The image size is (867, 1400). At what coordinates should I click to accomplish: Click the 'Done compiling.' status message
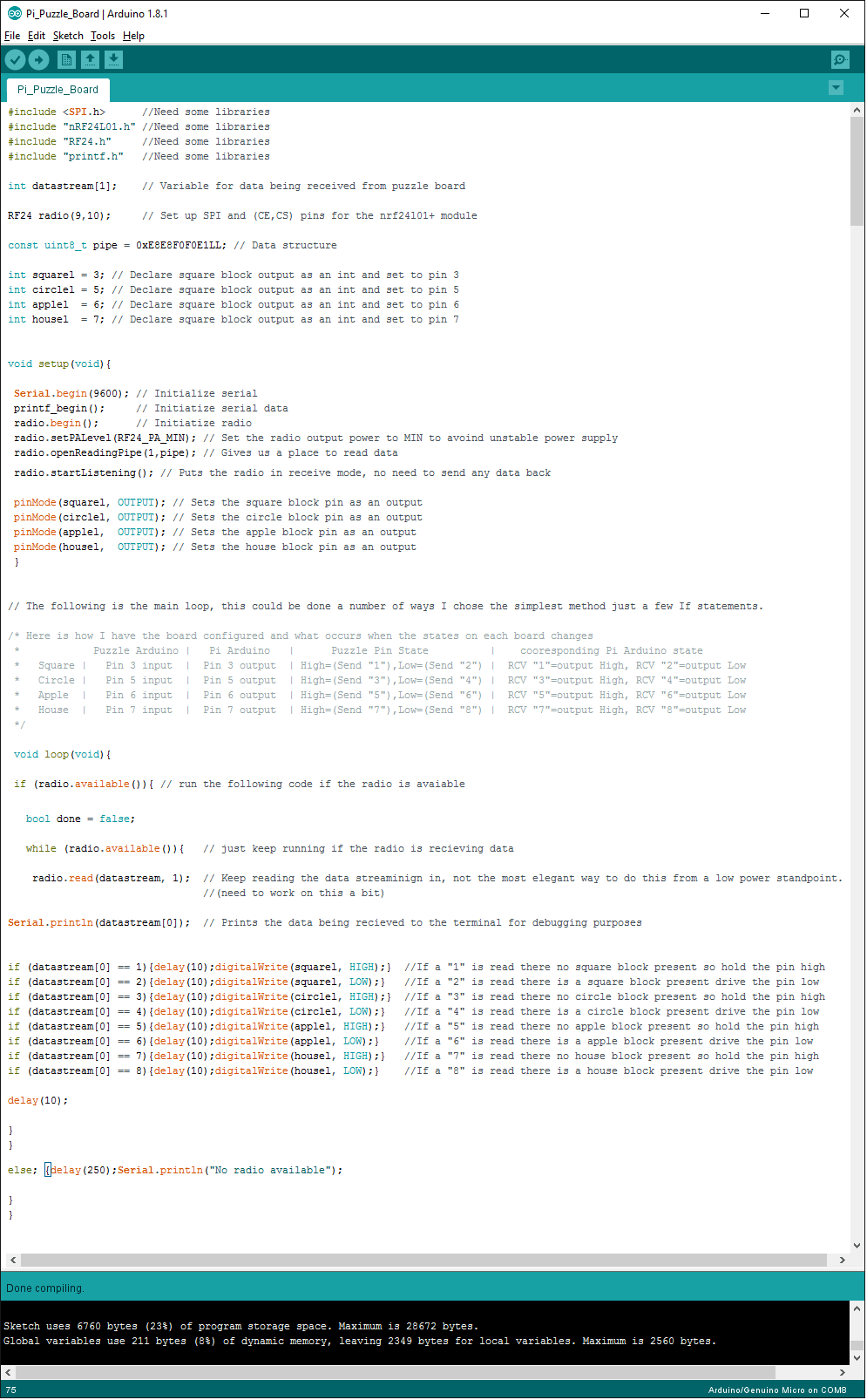coord(45,1288)
